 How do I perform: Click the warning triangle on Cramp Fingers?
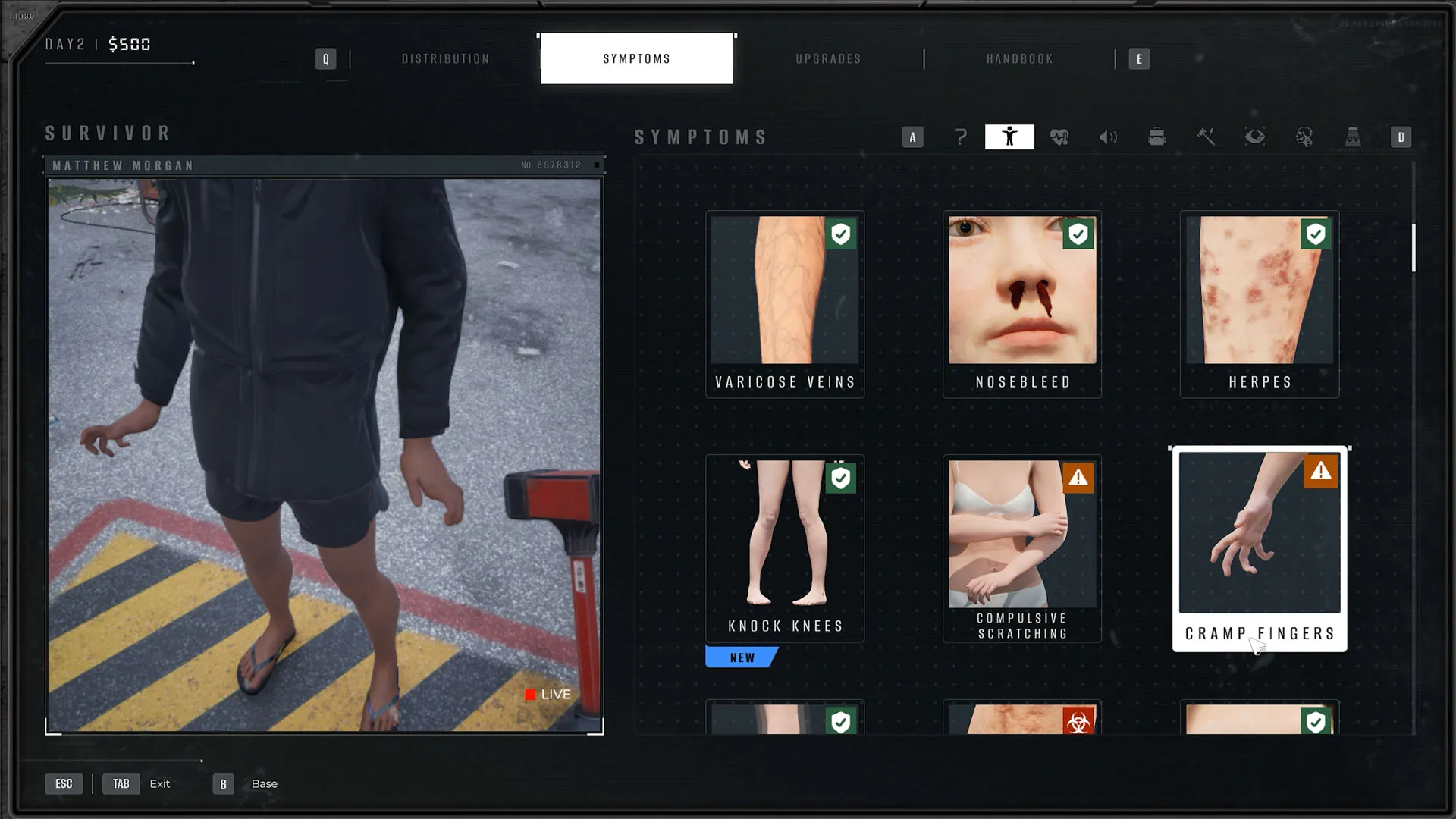click(1321, 471)
